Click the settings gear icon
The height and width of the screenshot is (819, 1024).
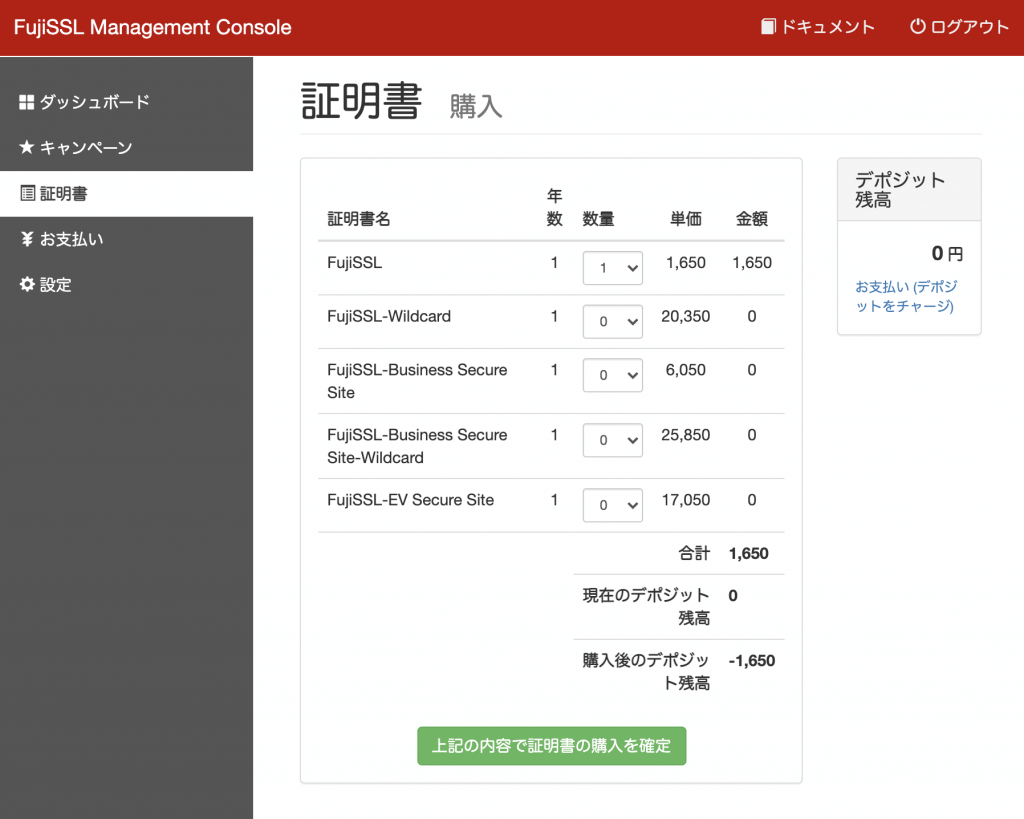click(27, 285)
